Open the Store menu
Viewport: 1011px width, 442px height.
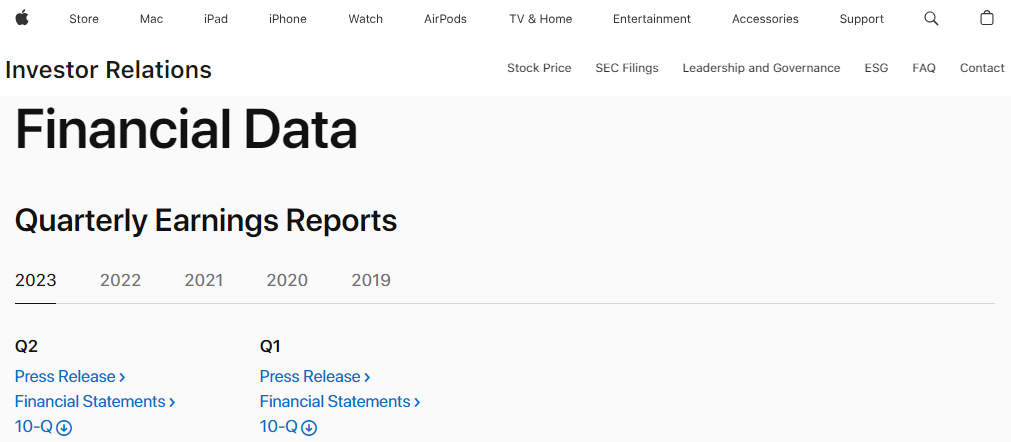click(x=84, y=19)
